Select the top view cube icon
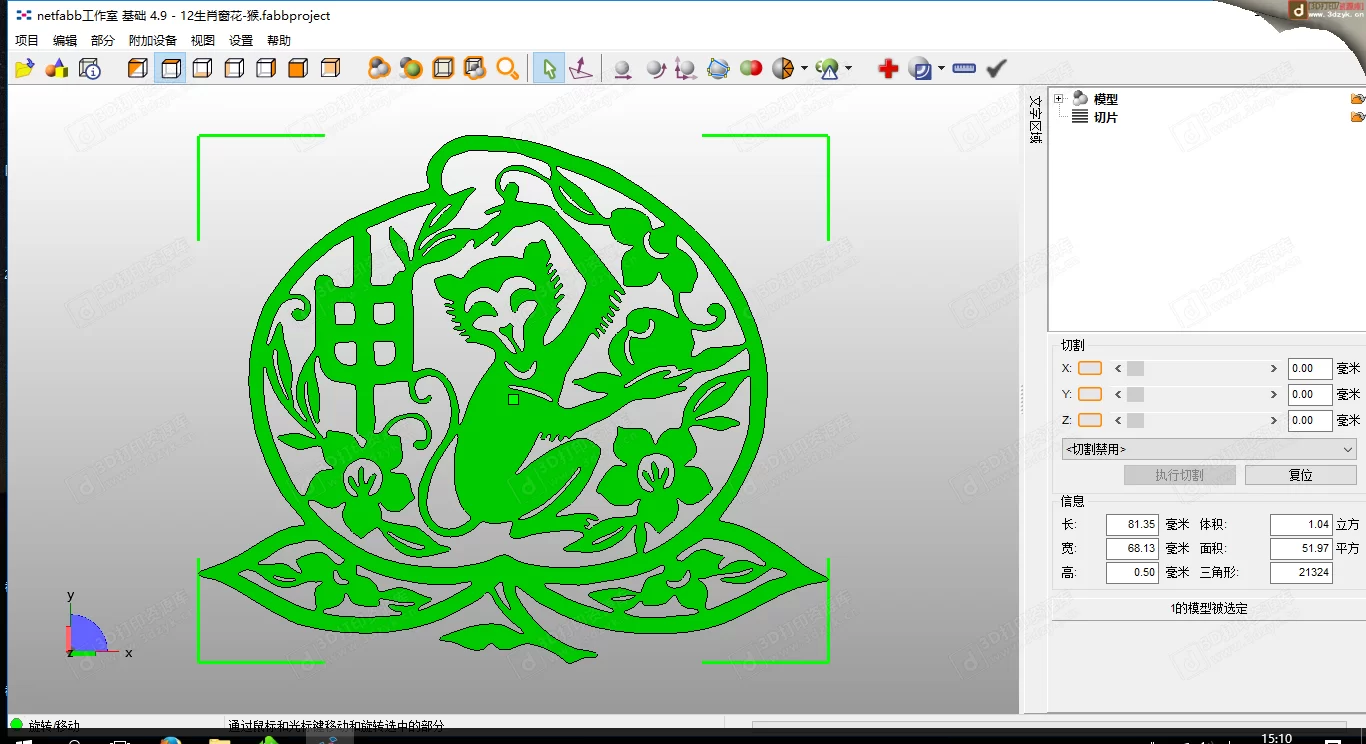 point(170,68)
